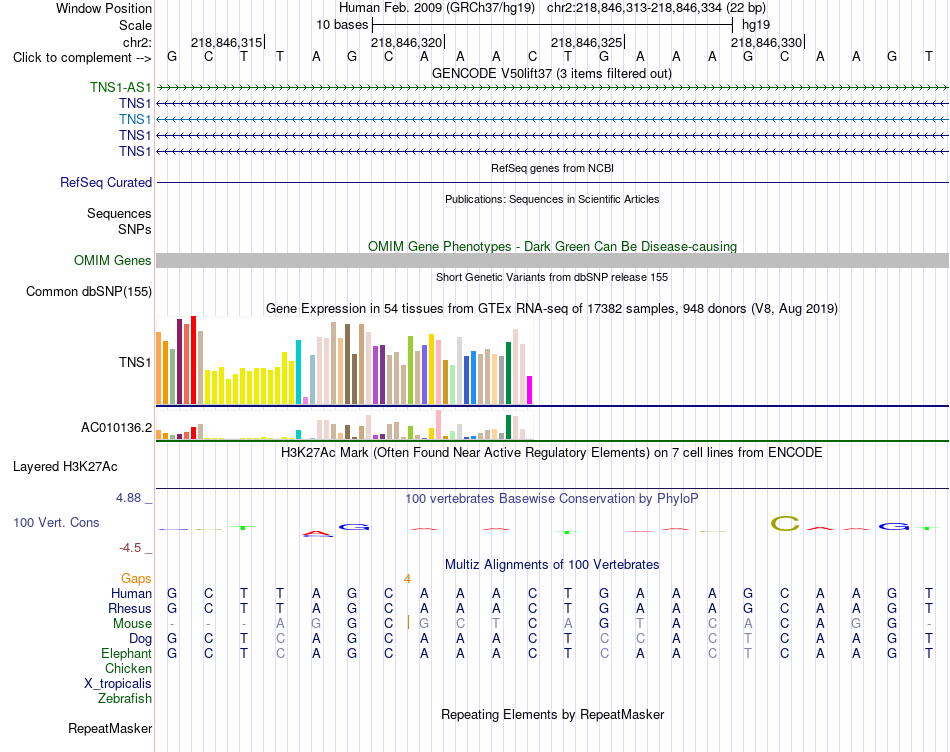Click the Mouse alignment row label

tap(132, 624)
